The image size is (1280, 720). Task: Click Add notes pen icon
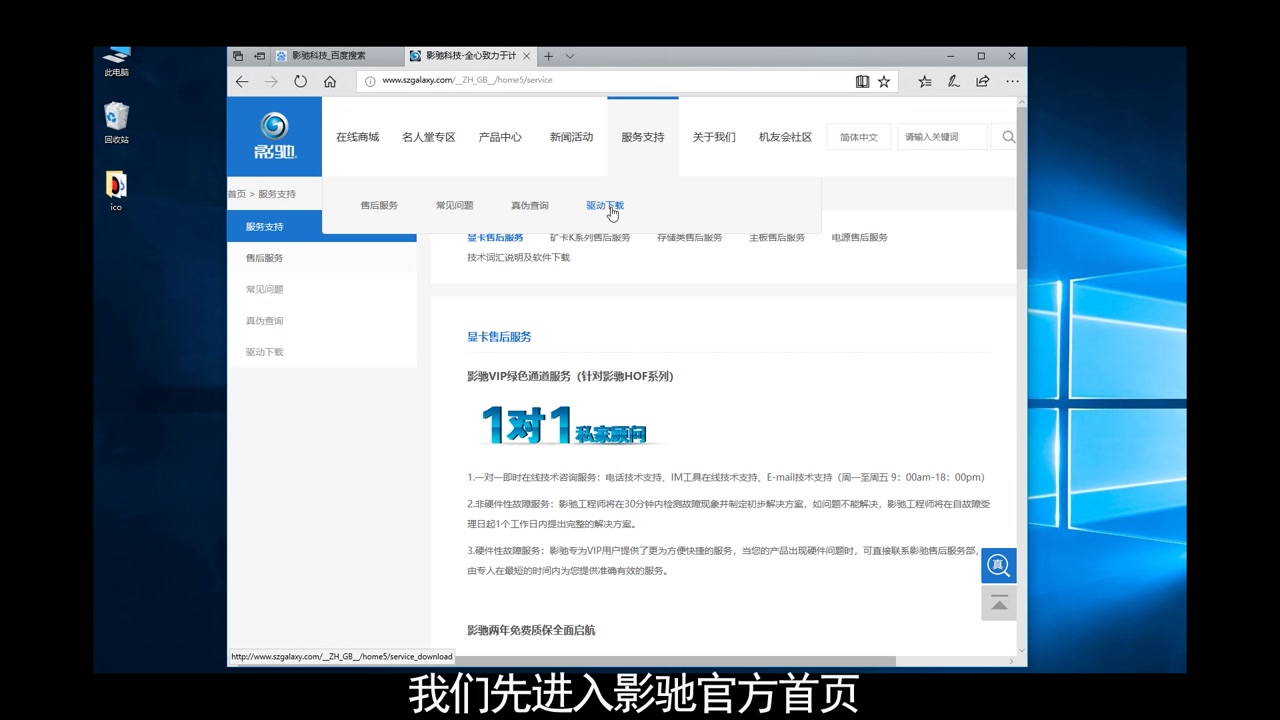(954, 81)
